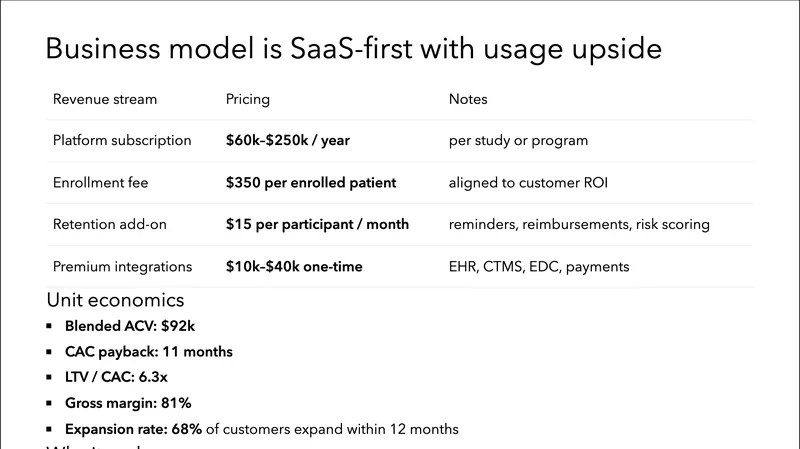Select the Gross margin: 81% bullet
The width and height of the screenshot is (800, 449).
coord(128,403)
